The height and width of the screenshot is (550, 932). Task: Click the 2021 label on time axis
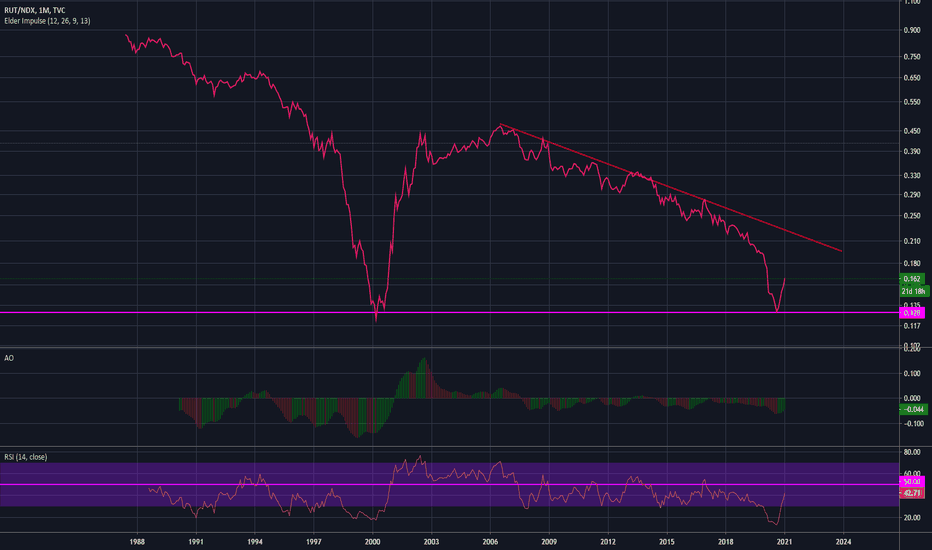click(785, 542)
